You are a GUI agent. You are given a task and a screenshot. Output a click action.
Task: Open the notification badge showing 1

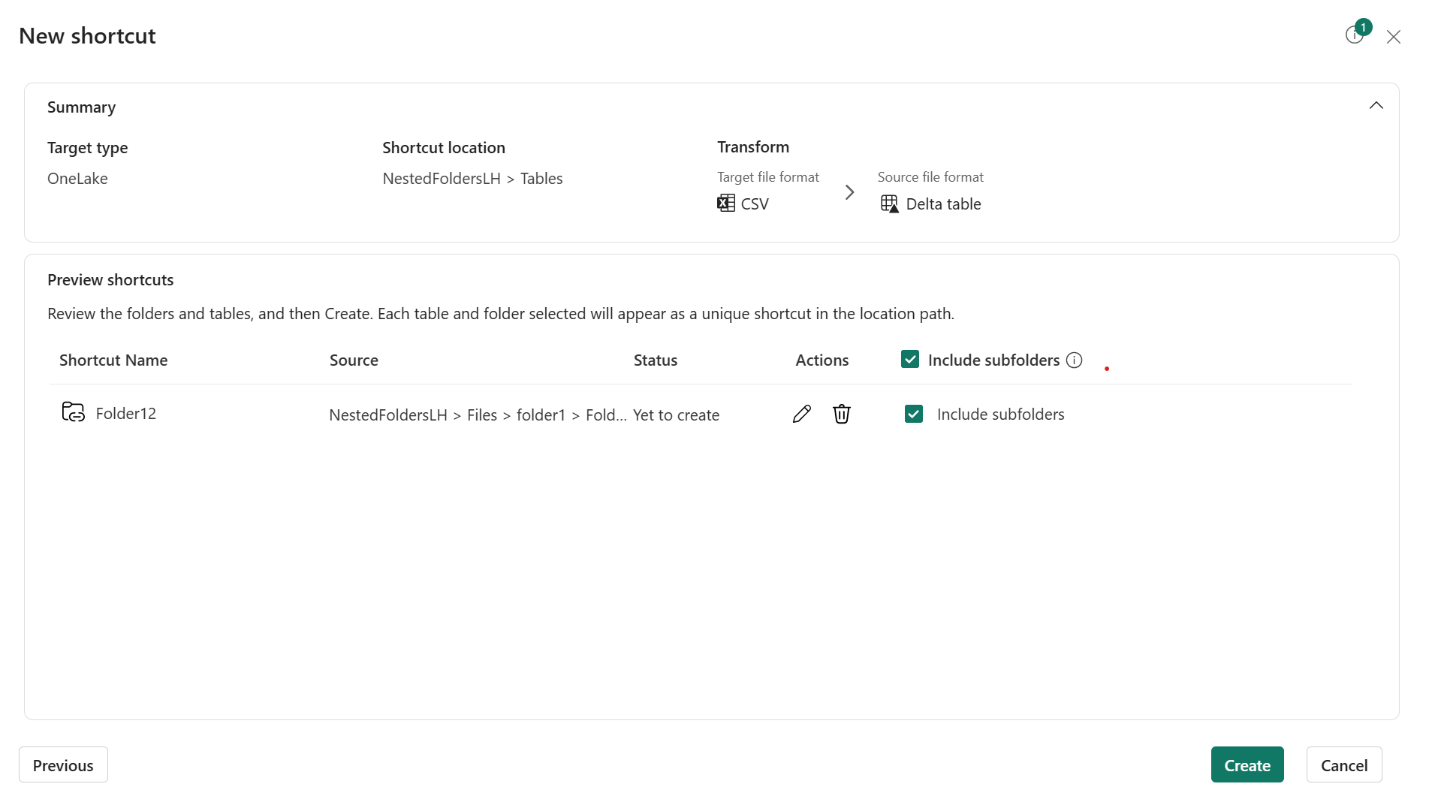pyautogui.click(x=1355, y=33)
